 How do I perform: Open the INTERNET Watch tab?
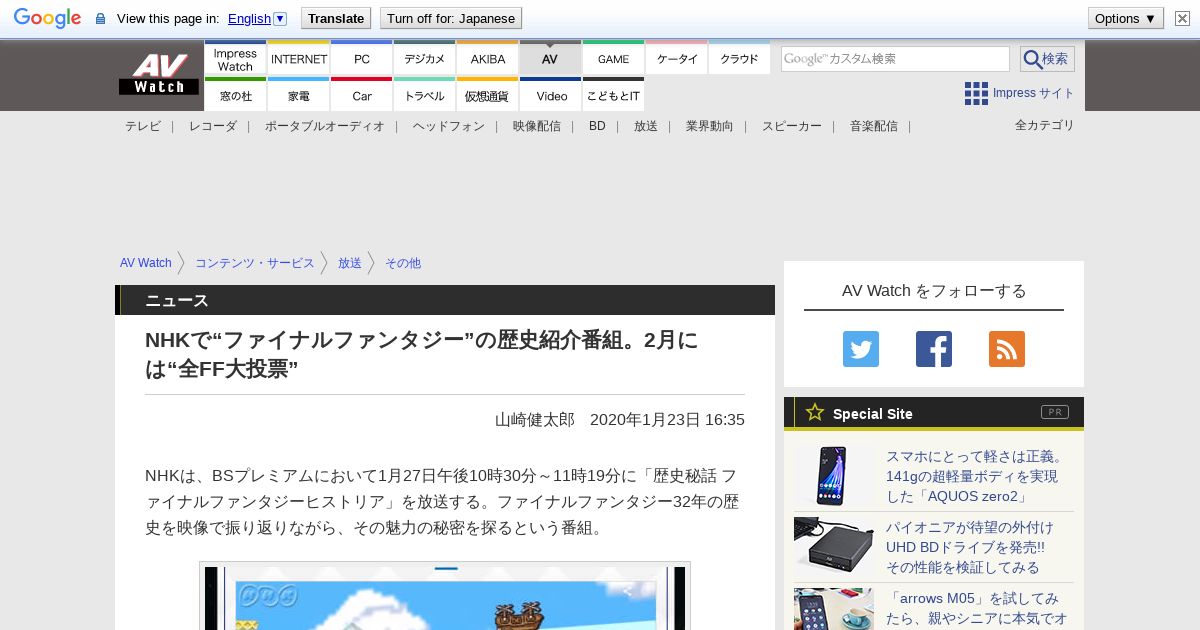(298, 59)
